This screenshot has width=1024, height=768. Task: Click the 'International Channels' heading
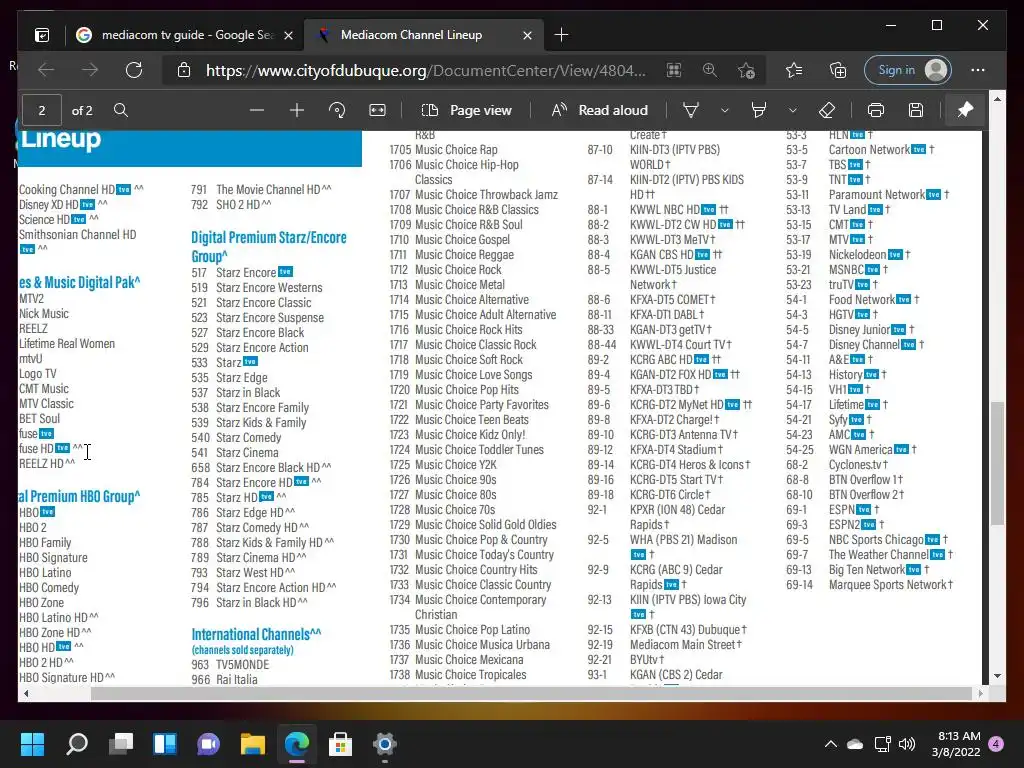pyautogui.click(x=256, y=634)
